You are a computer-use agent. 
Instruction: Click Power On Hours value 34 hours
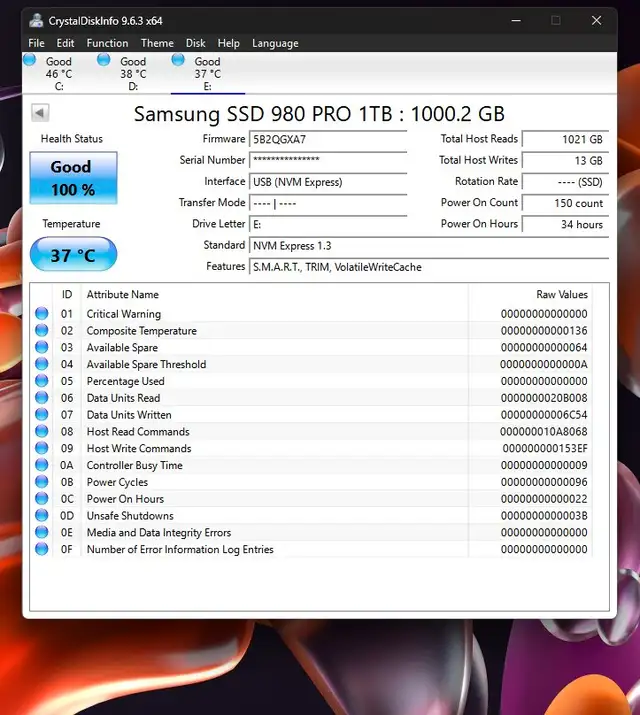coord(565,224)
